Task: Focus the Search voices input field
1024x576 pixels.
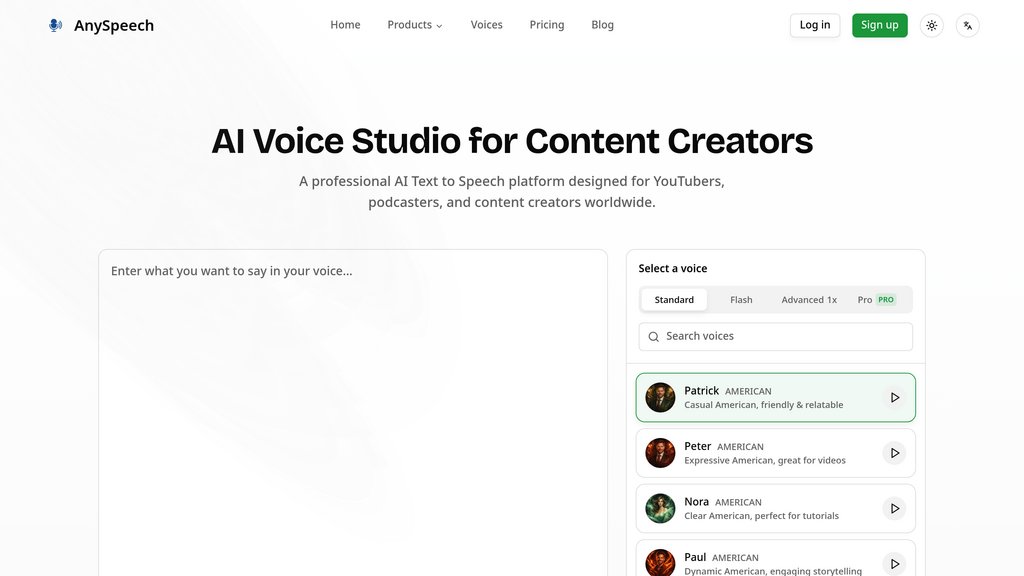Action: point(776,337)
